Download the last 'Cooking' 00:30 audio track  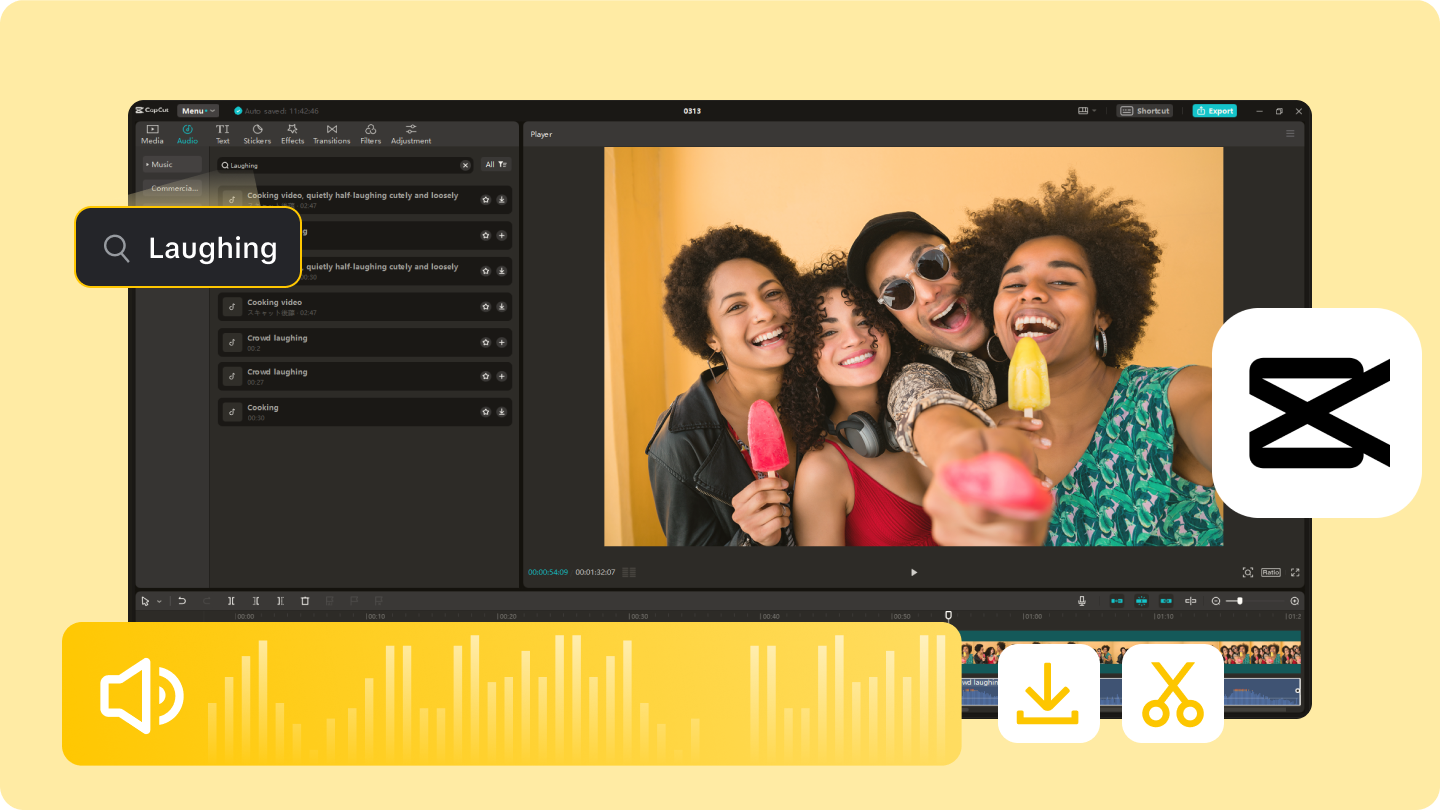point(501,412)
